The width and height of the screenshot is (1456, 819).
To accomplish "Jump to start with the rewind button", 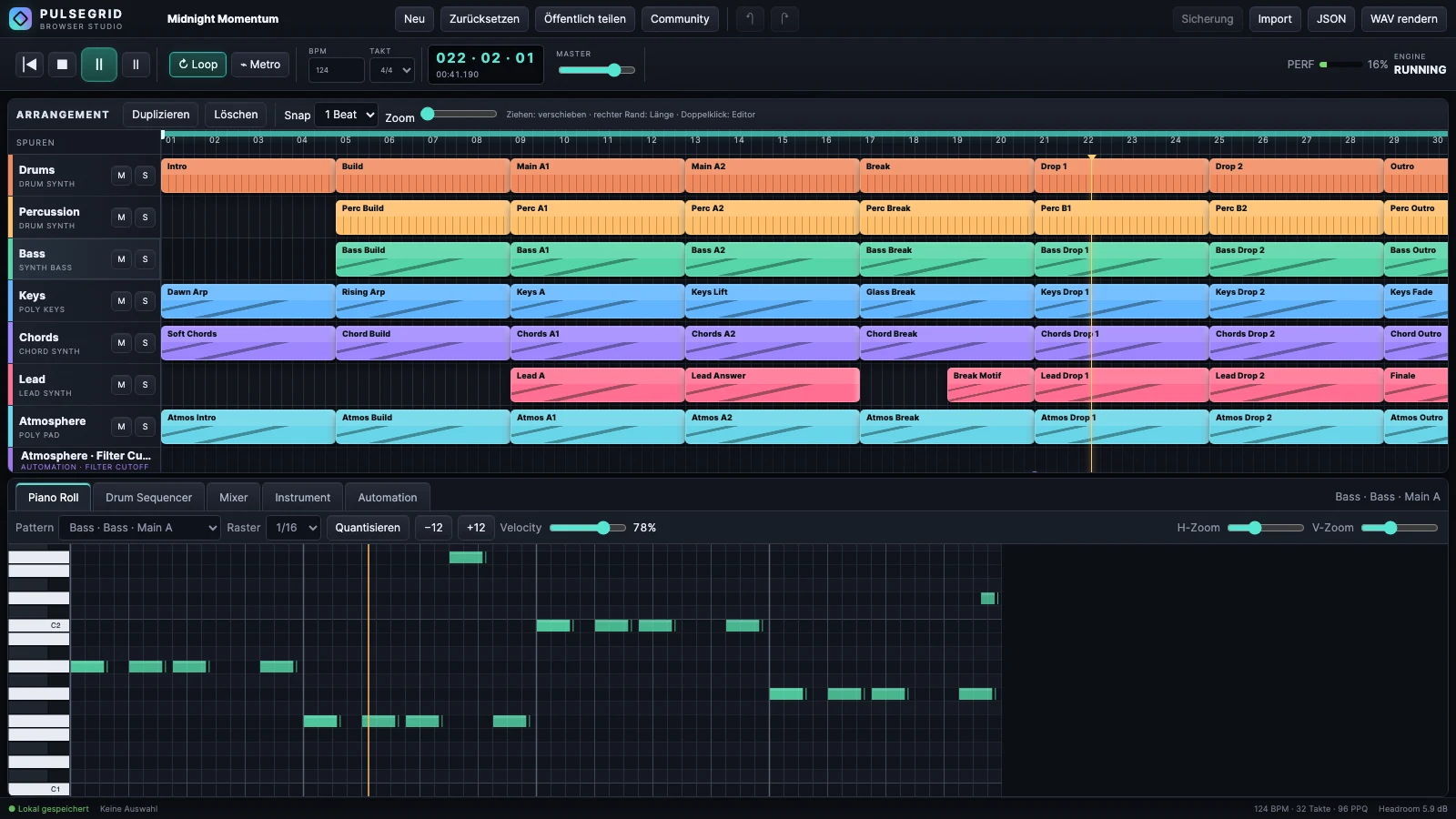I will (x=30, y=65).
